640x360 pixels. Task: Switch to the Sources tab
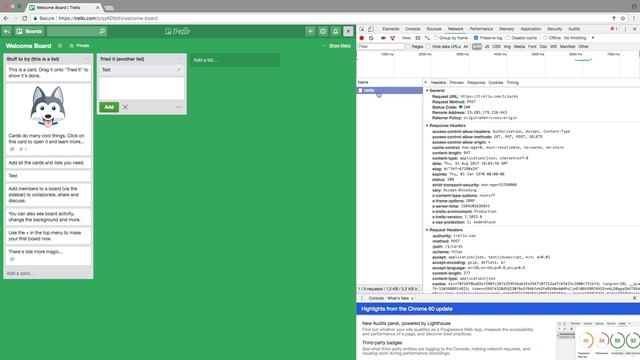(434, 29)
